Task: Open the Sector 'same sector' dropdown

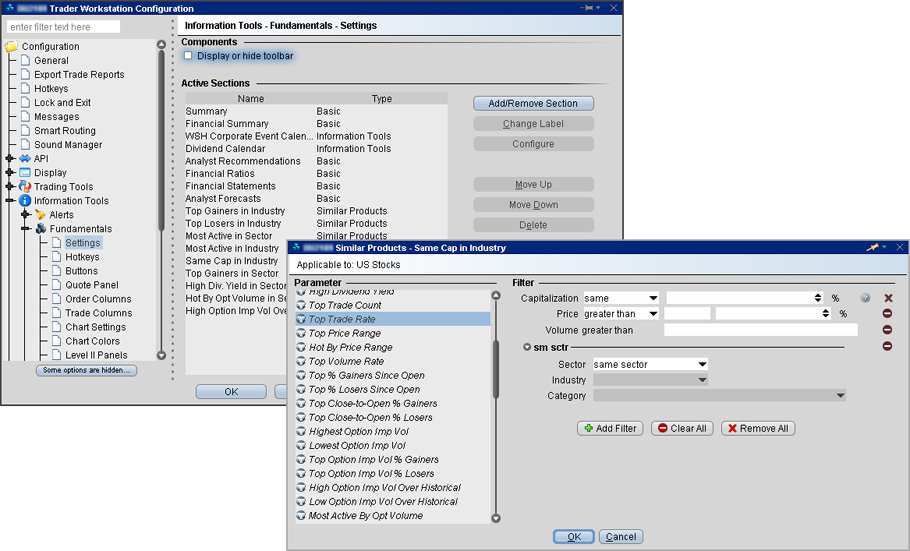Action: tap(702, 365)
